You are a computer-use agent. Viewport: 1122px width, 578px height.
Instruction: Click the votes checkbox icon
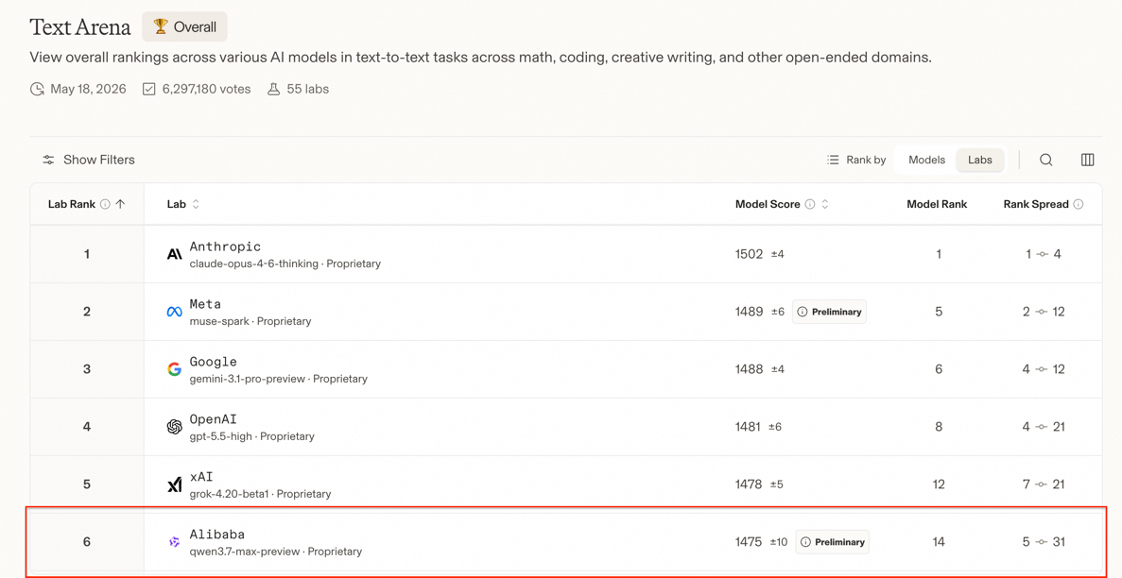(x=149, y=89)
